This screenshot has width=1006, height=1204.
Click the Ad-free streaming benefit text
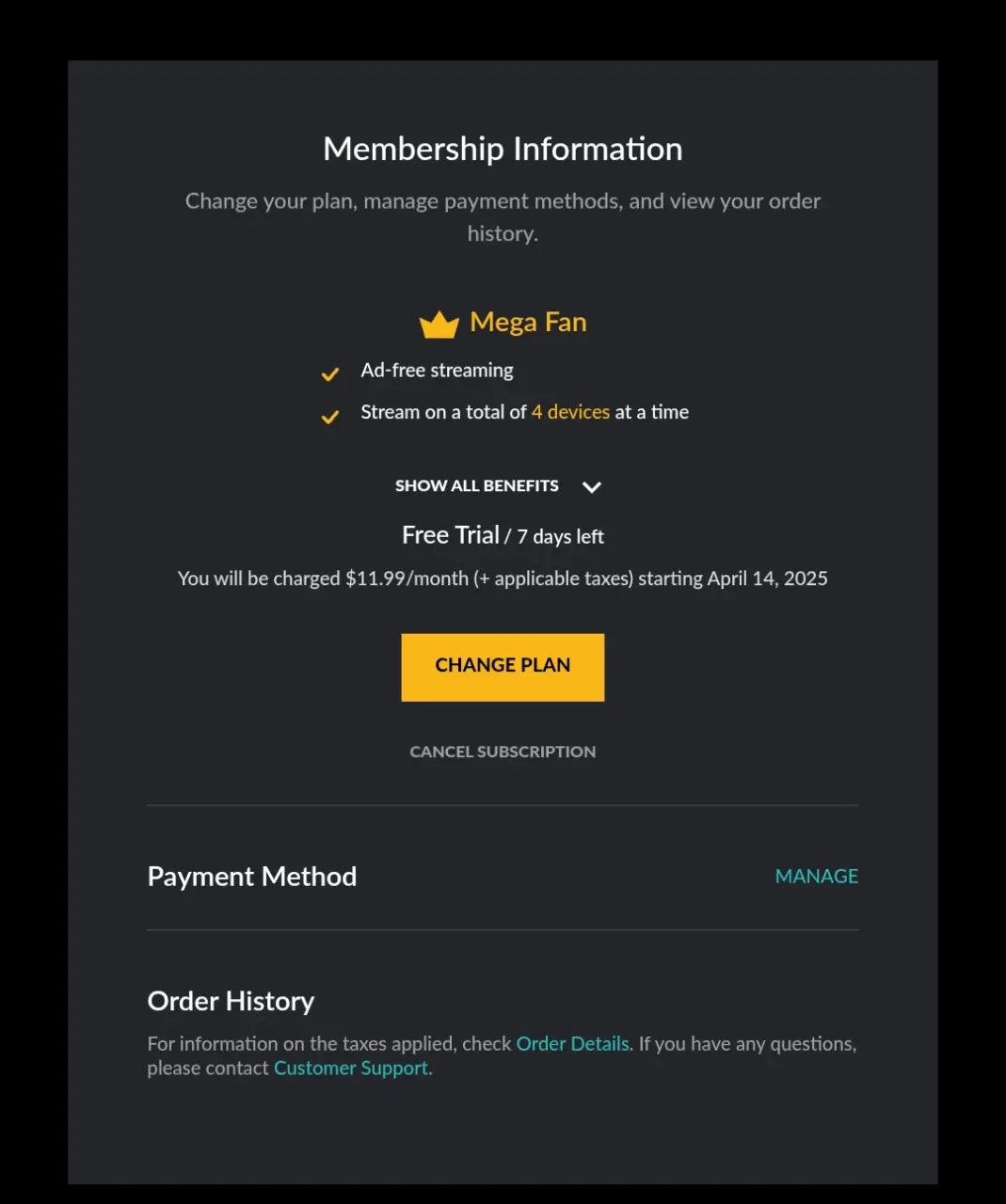click(437, 371)
